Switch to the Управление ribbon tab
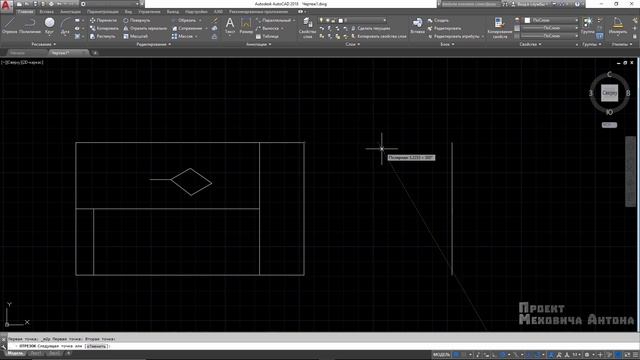The width and height of the screenshot is (640, 360). [x=149, y=12]
